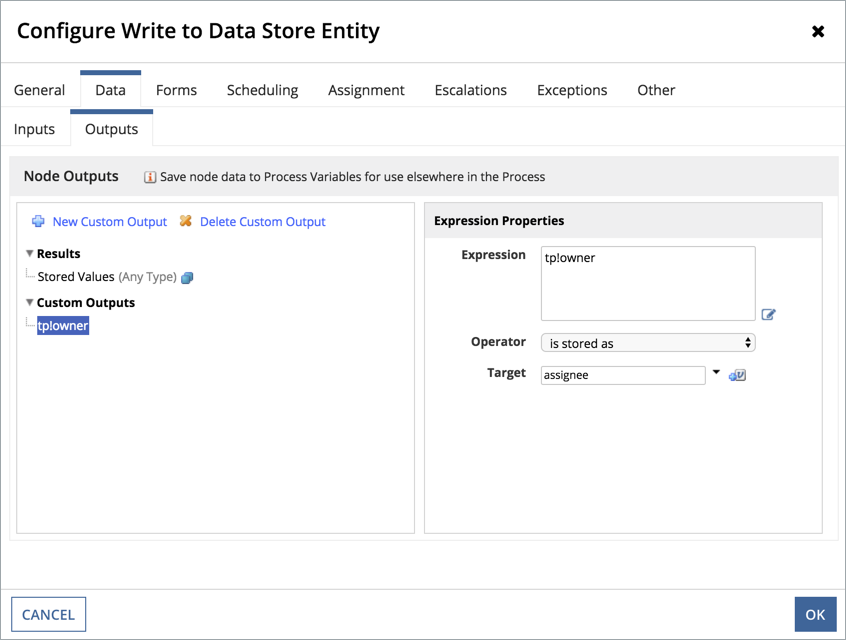Viewport: 846px width, 640px height.
Task: Select the Inputs sub-tab
Action: coord(34,129)
